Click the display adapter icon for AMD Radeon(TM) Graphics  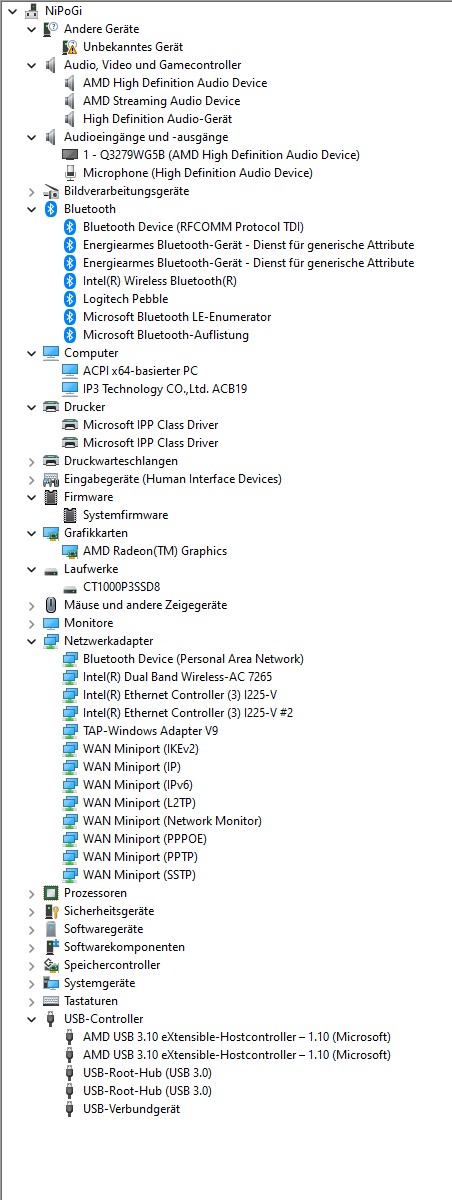point(70,551)
